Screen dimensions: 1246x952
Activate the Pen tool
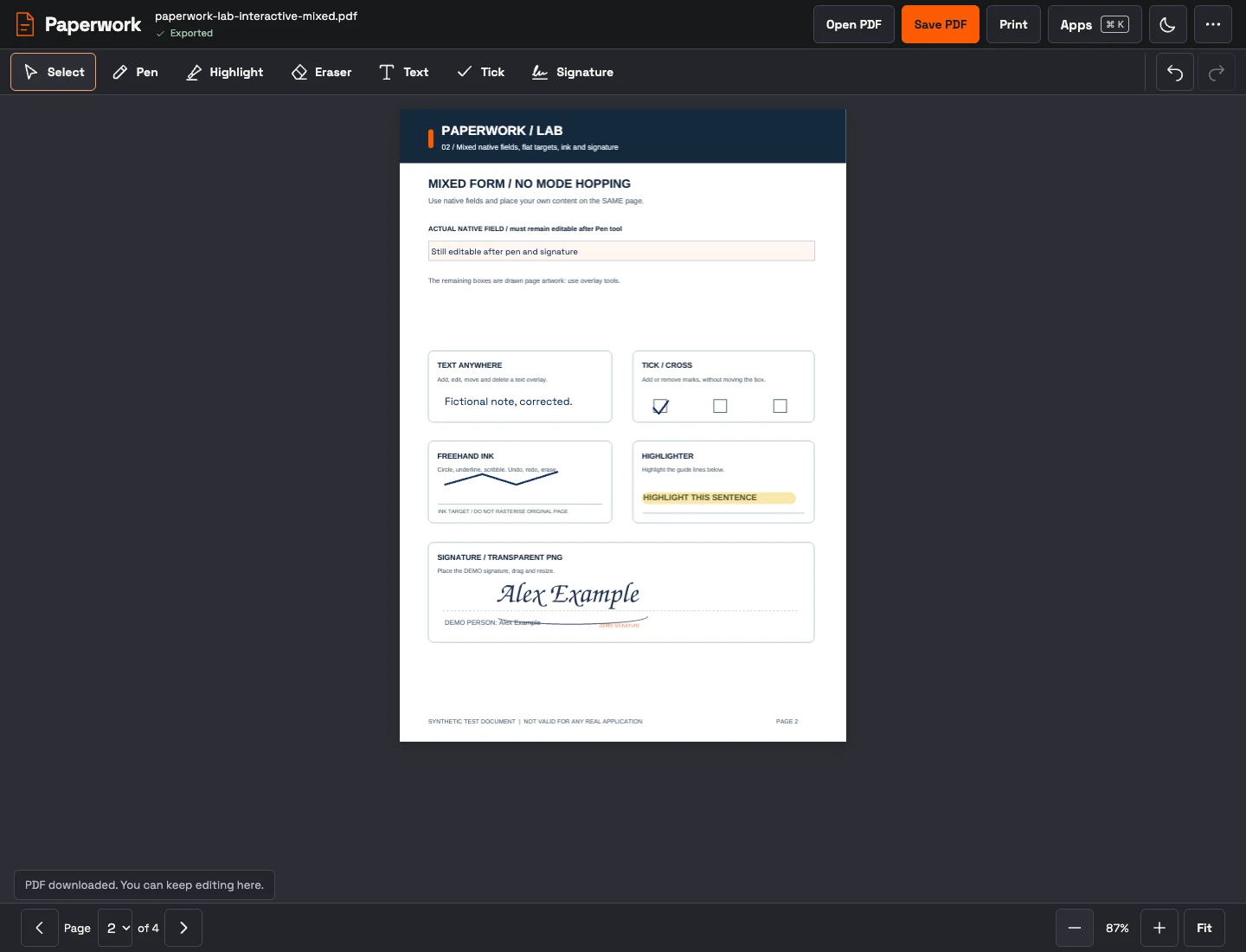(135, 72)
